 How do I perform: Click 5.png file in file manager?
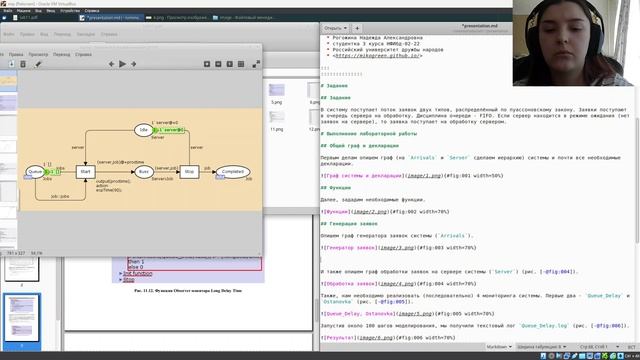click(276, 93)
